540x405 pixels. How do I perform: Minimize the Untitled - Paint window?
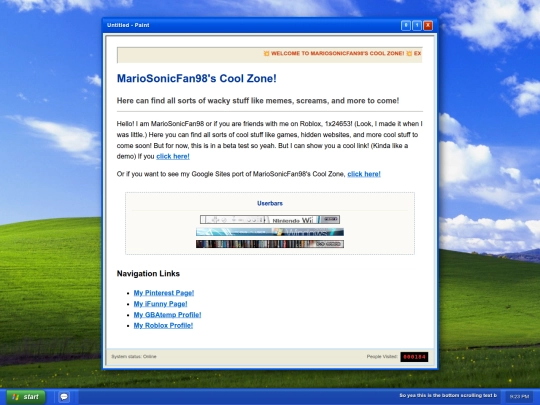(406, 25)
